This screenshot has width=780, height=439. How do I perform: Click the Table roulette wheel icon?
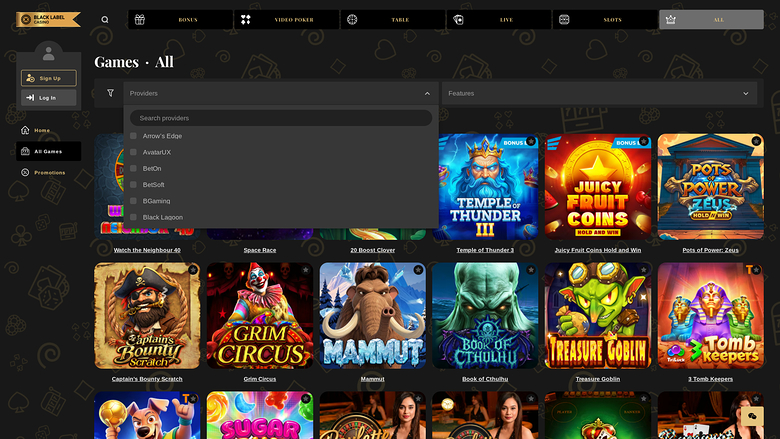(352, 19)
